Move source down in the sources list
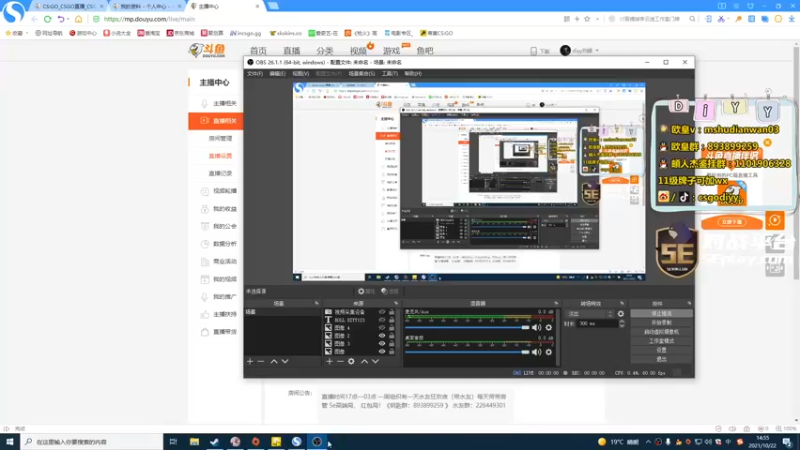 (x=376, y=361)
